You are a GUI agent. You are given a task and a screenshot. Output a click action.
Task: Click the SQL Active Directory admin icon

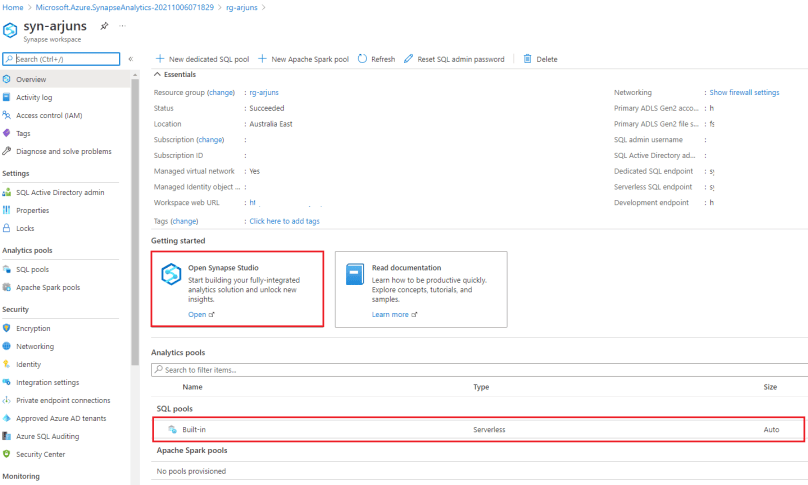tap(6, 192)
